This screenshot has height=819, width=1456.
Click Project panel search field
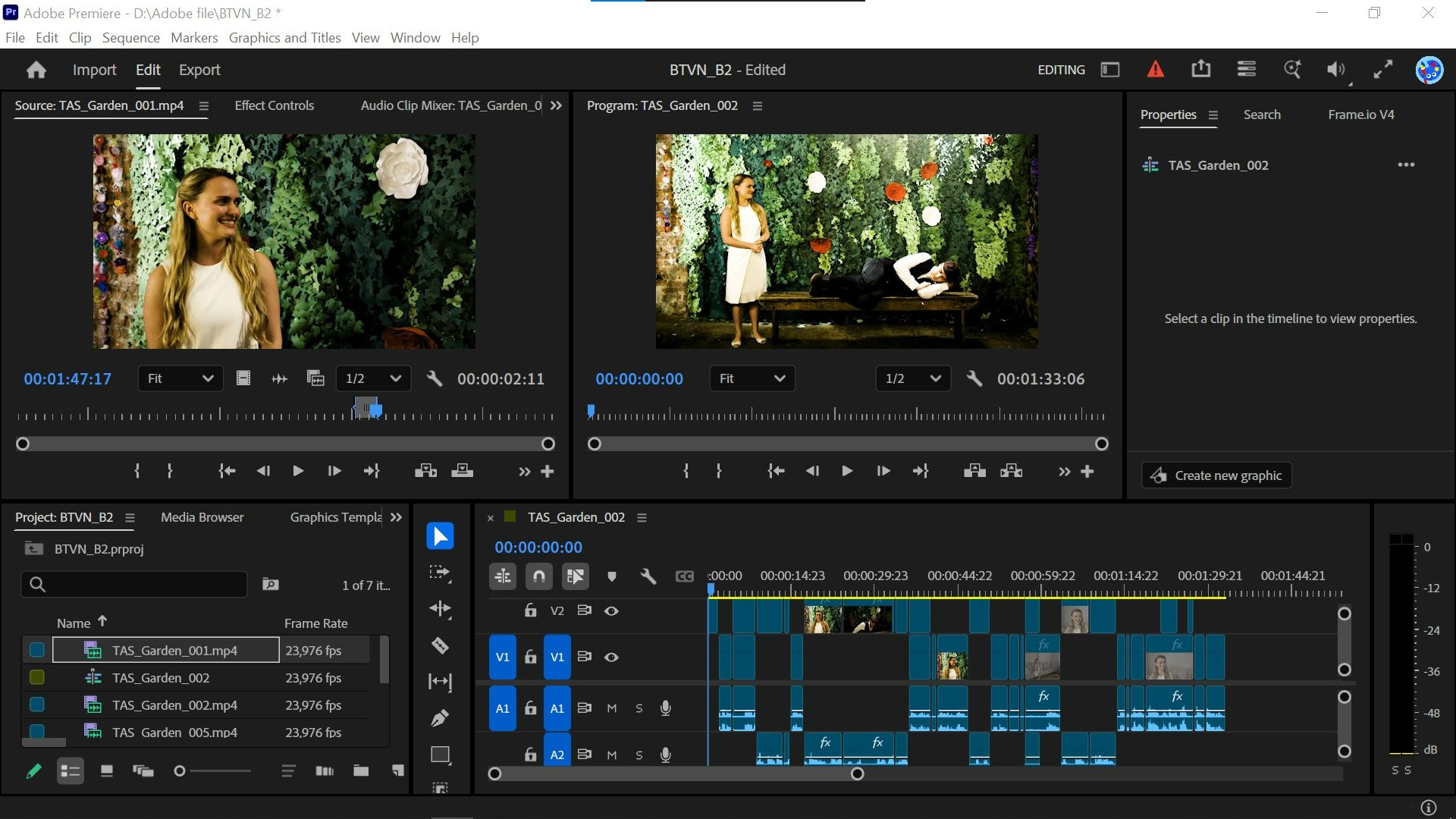pyautogui.click(x=135, y=585)
